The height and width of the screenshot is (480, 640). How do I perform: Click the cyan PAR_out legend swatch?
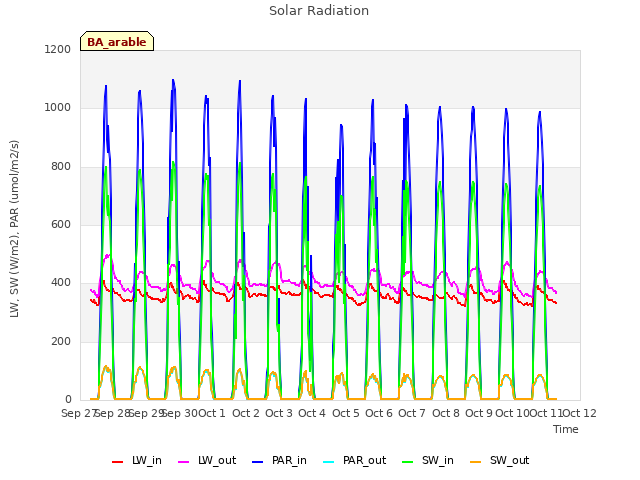pyautogui.click(x=329, y=462)
